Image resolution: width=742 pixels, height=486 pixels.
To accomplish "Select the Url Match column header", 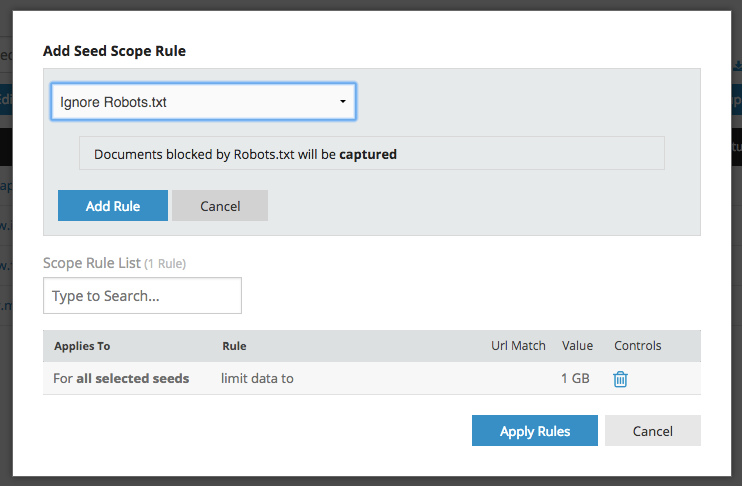I will 518,346.
